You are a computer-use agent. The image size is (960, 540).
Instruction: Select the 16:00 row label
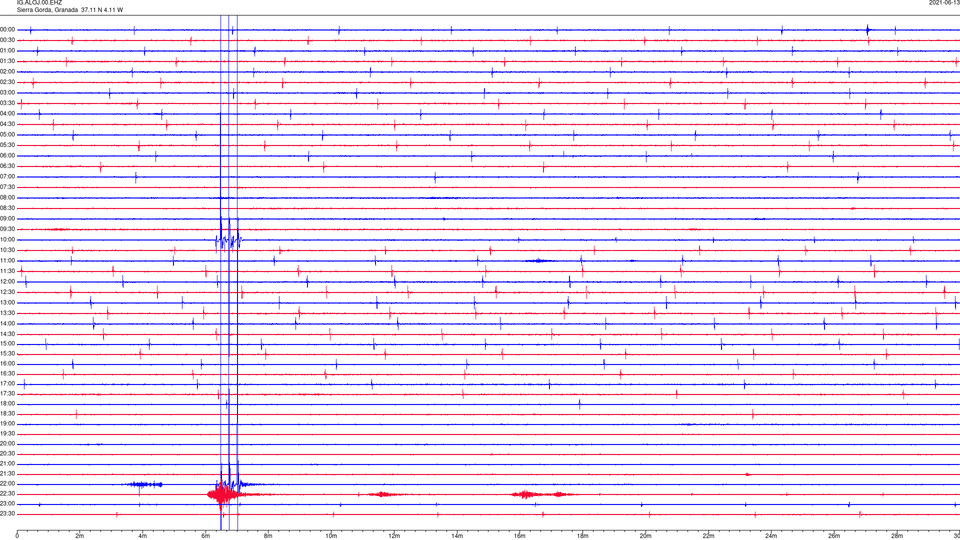tap(8, 364)
